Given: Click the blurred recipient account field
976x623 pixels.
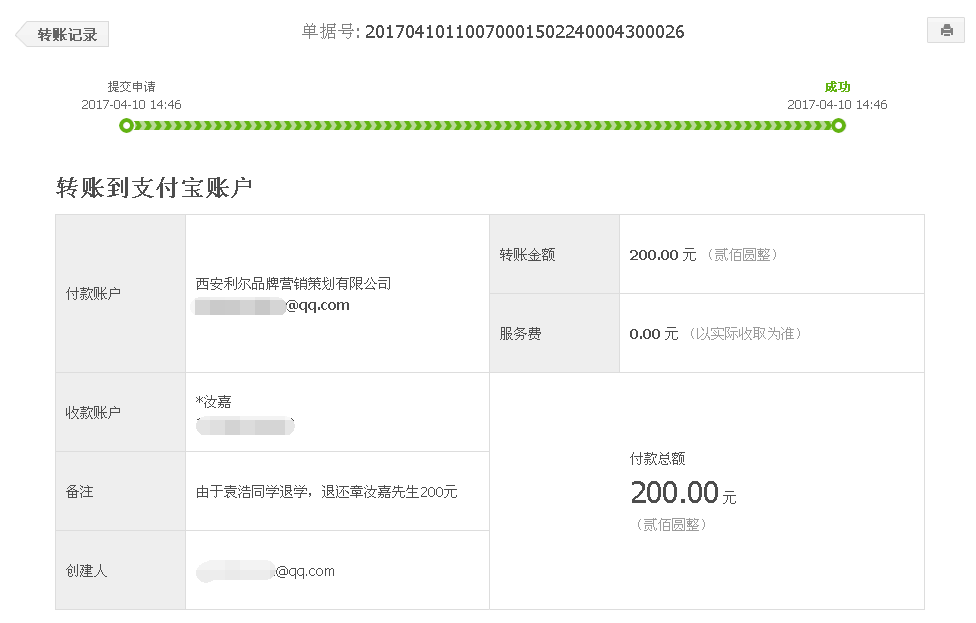Looking at the screenshot, I should pos(245,426).
